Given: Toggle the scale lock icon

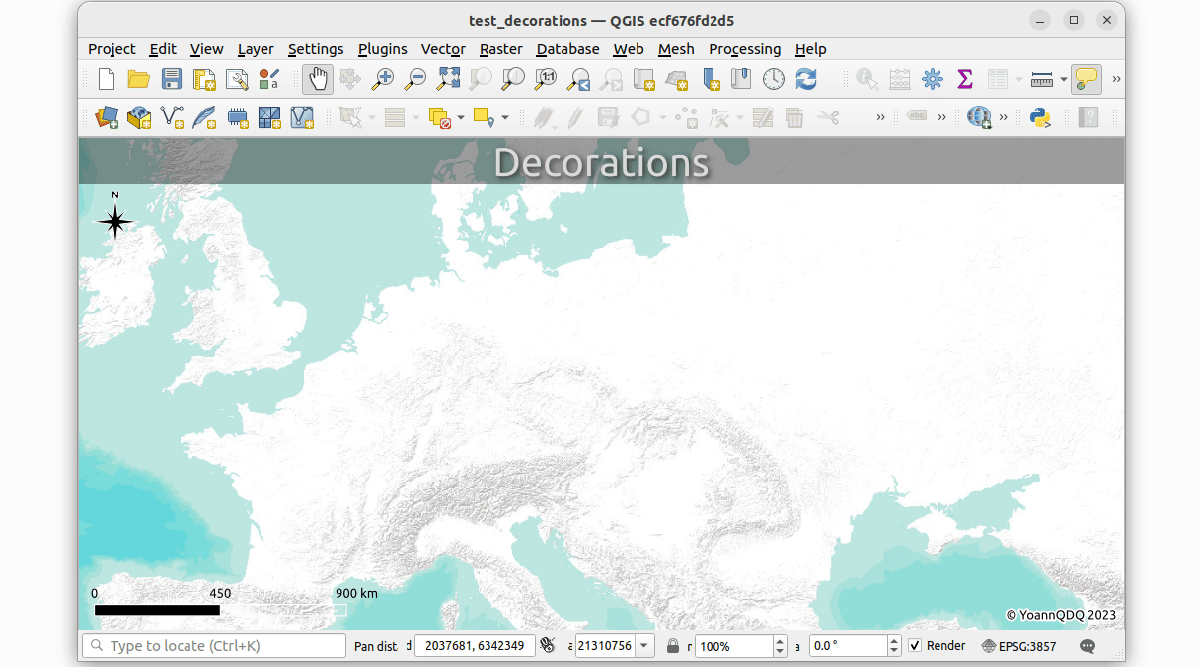Looking at the screenshot, I should click(x=673, y=646).
